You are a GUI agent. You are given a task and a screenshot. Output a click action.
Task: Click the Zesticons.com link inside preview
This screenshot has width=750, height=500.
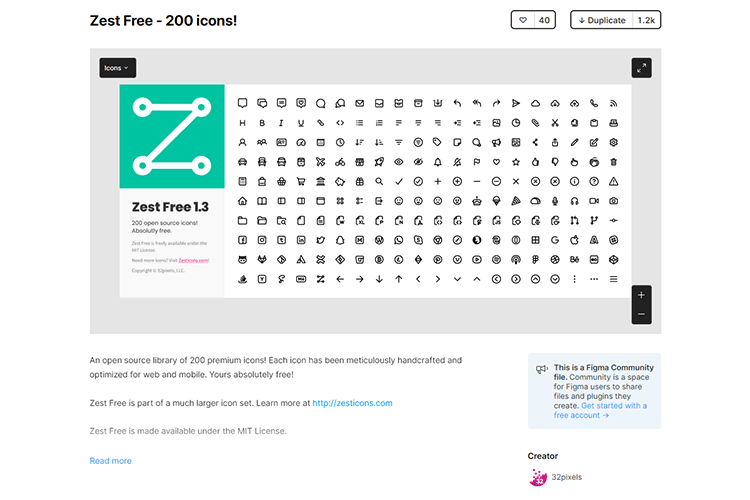click(x=194, y=260)
